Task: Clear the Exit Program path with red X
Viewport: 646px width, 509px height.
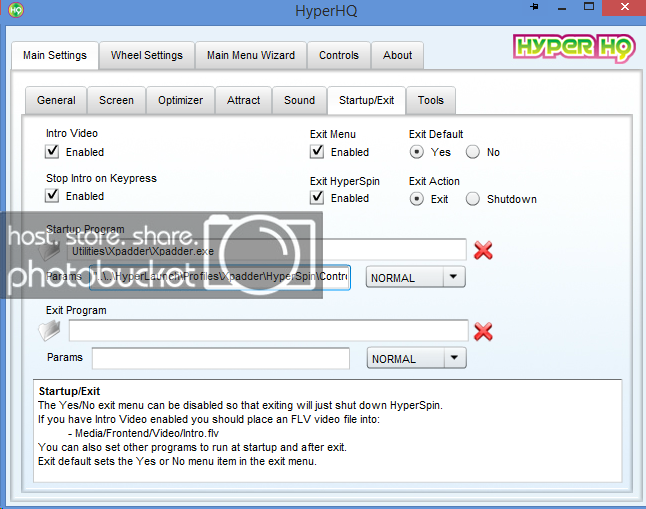Action: 483,331
